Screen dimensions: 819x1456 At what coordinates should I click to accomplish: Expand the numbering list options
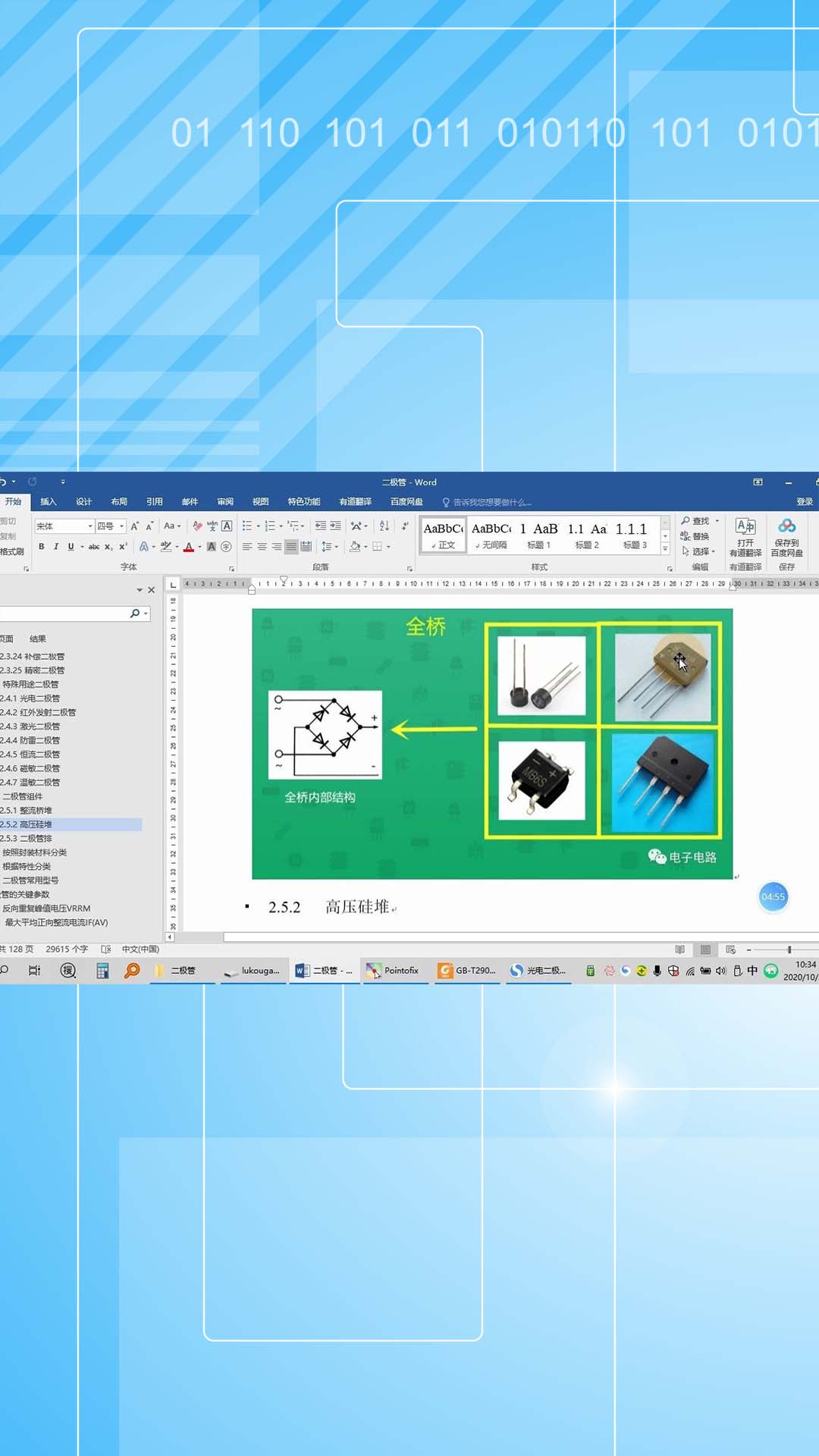point(281,526)
